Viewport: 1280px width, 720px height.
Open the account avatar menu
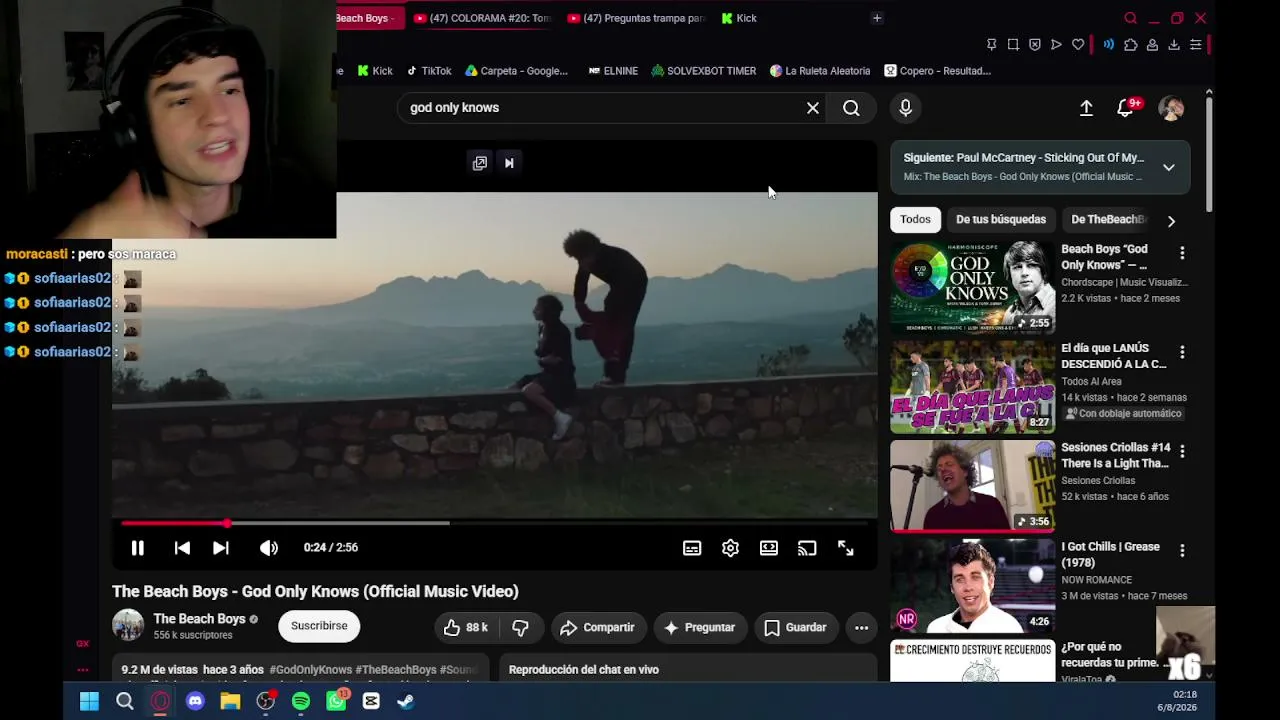[x=1171, y=108]
